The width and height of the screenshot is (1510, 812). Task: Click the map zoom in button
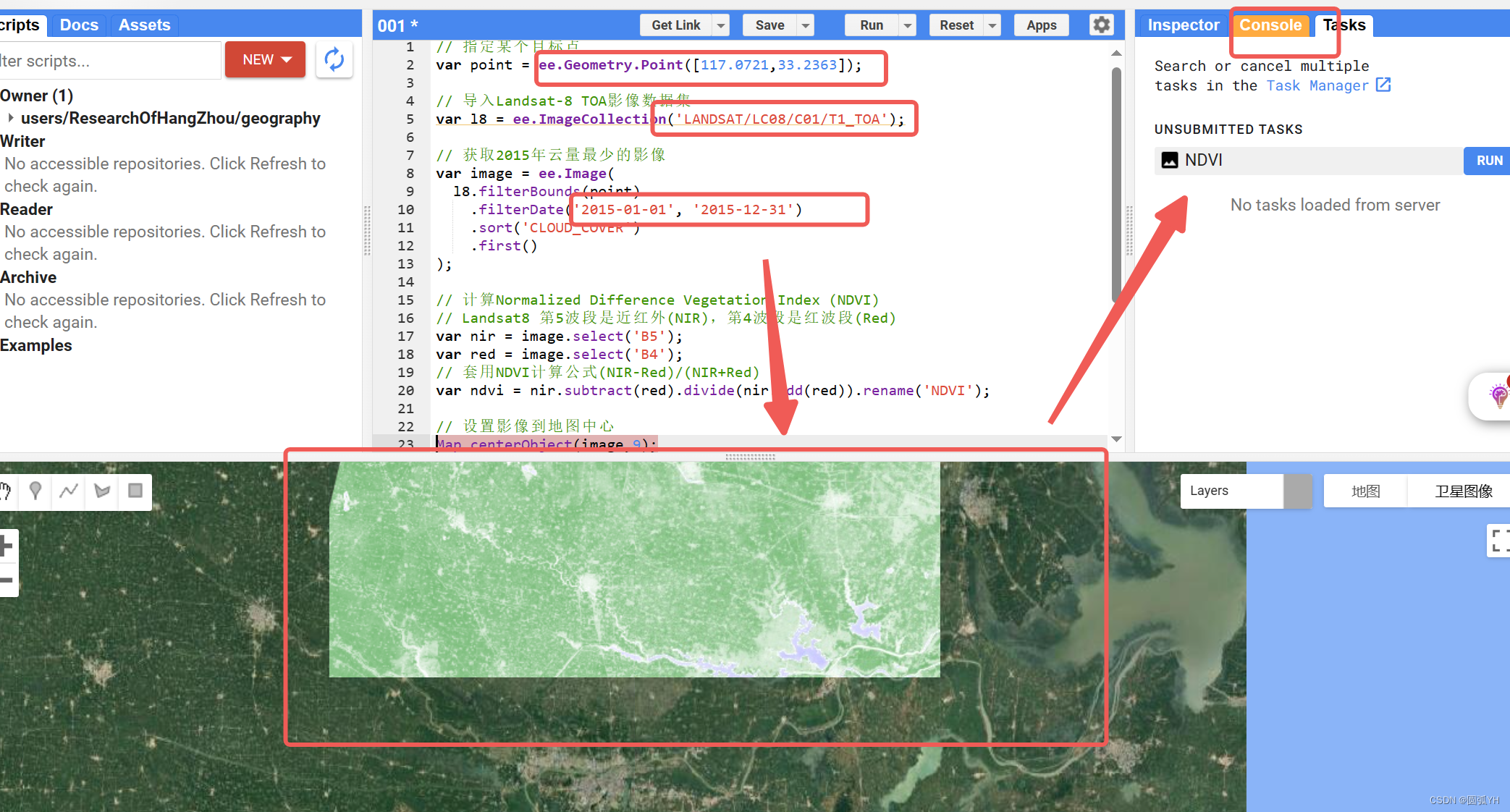(7, 546)
